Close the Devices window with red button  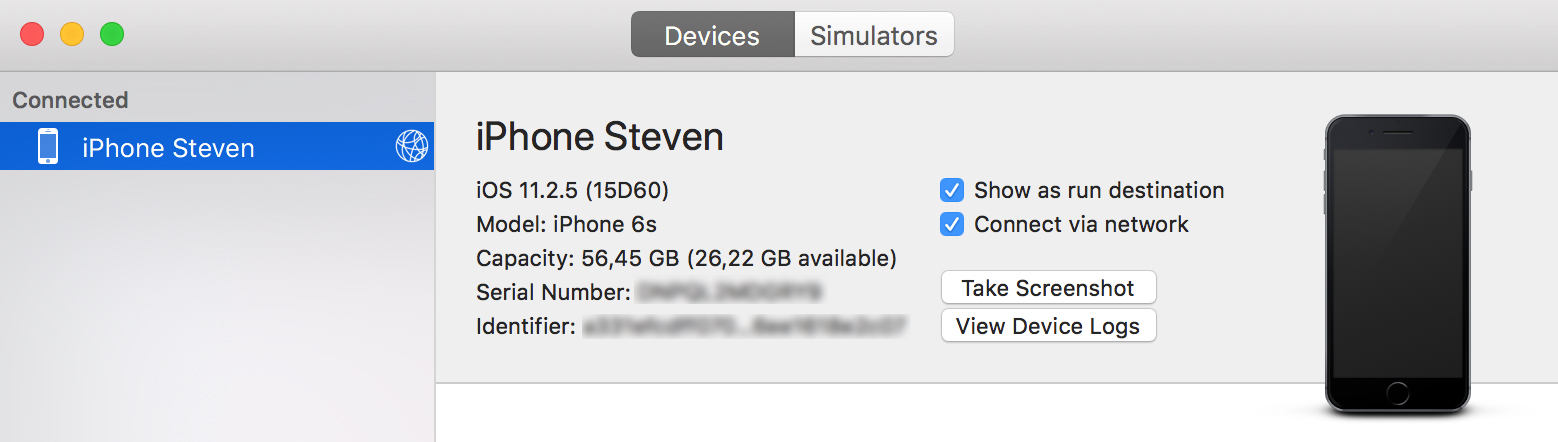(32, 34)
